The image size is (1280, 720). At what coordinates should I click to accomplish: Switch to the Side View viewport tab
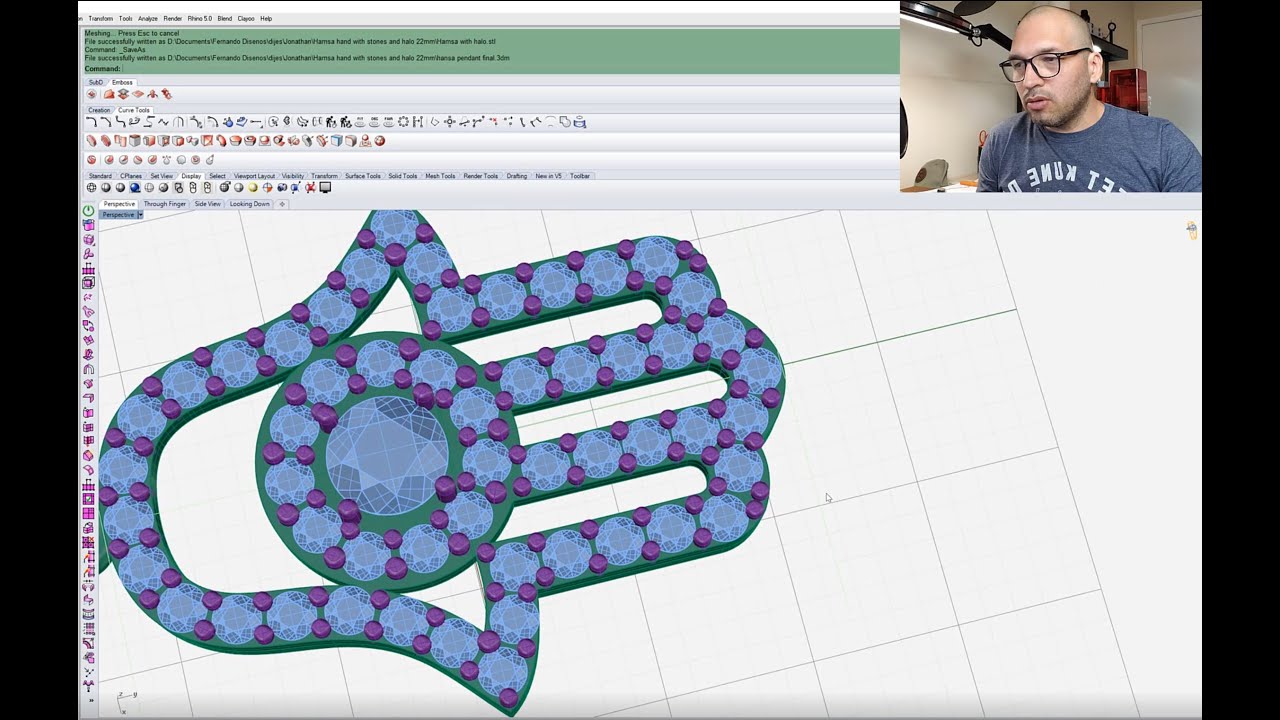coord(208,204)
